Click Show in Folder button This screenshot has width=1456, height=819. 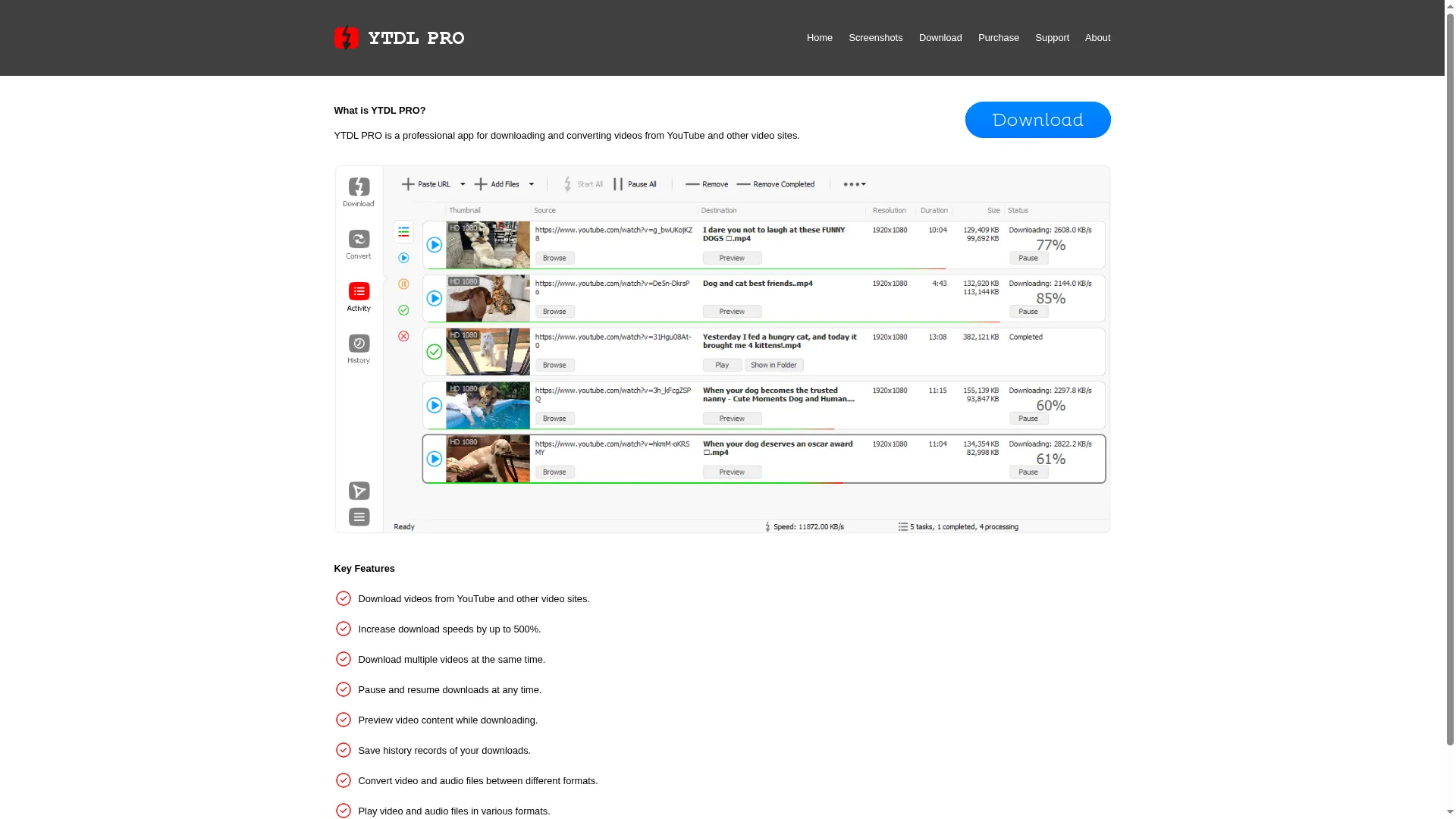(x=773, y=365)
